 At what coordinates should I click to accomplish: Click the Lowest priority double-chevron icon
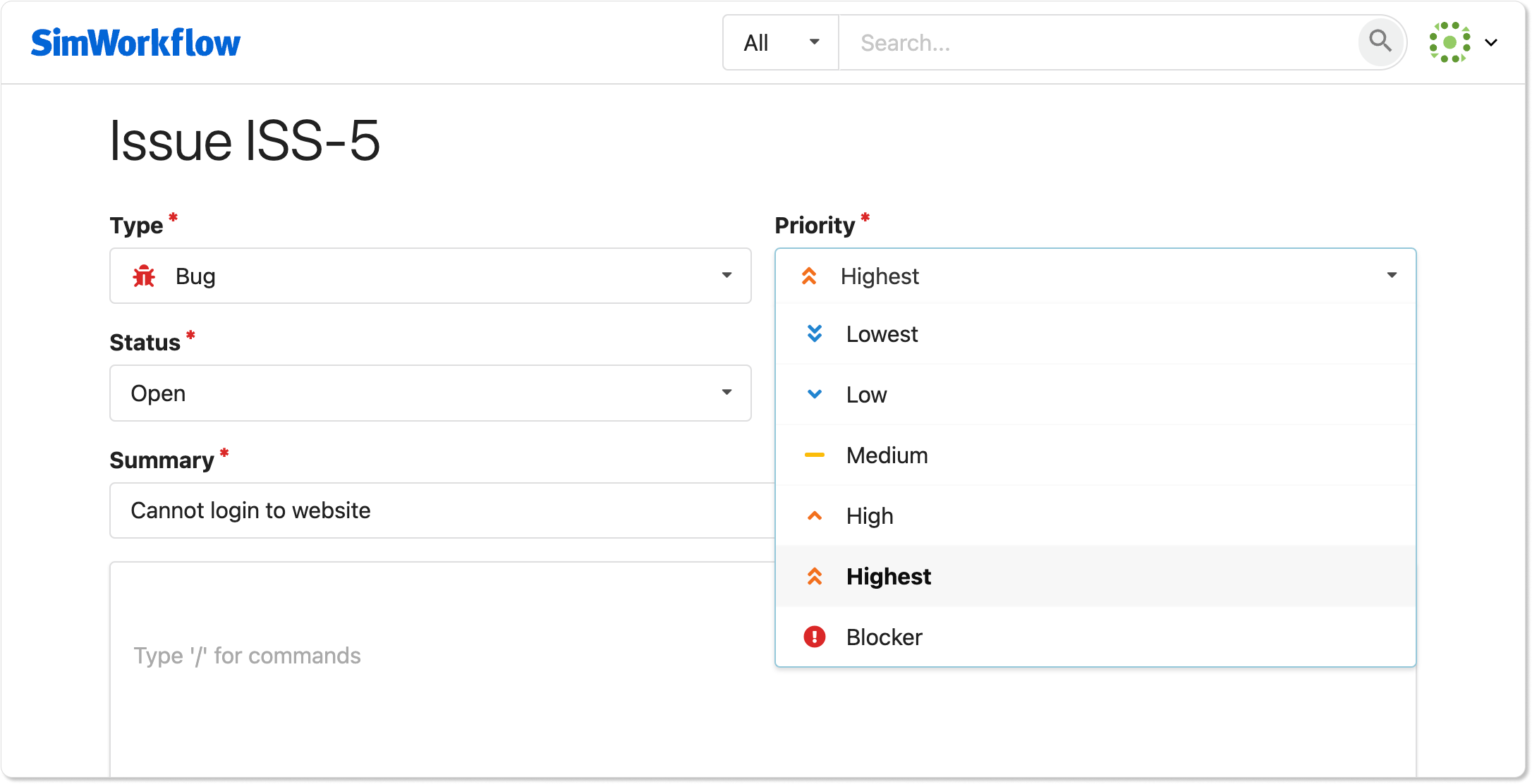click(814, 333)
